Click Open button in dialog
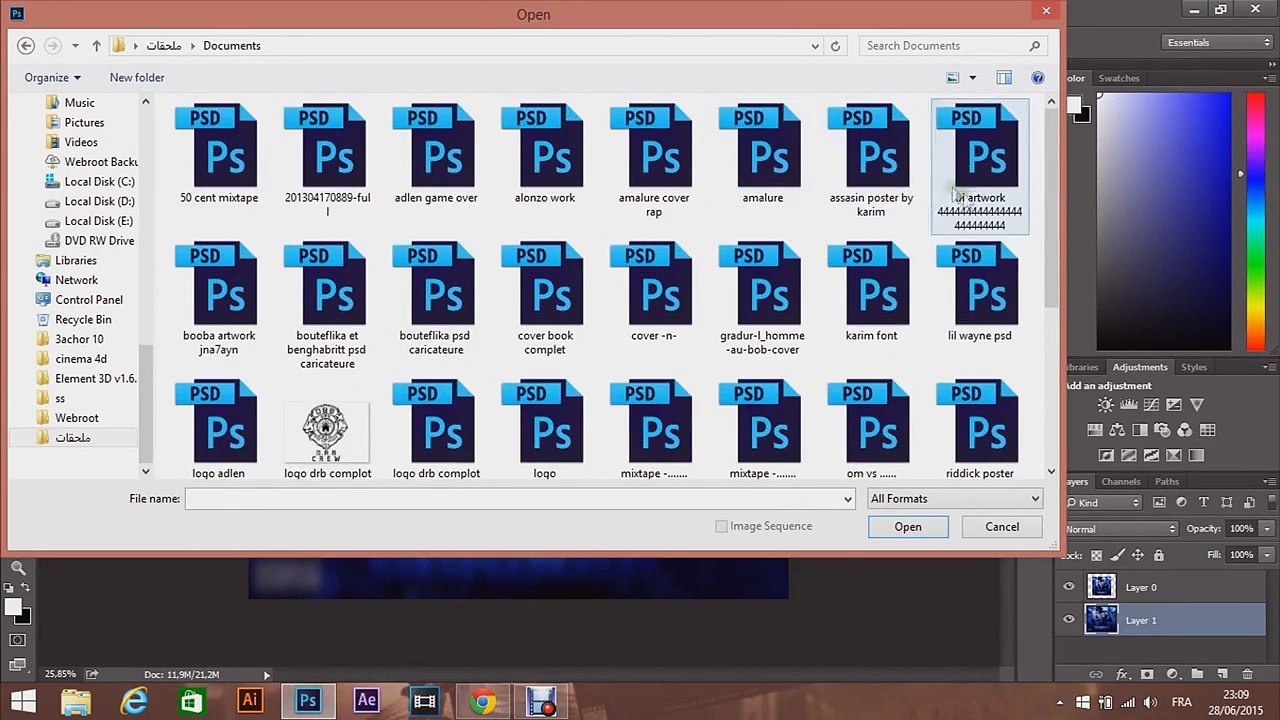The image size is (1280, 720). click(x=908, y=527)
